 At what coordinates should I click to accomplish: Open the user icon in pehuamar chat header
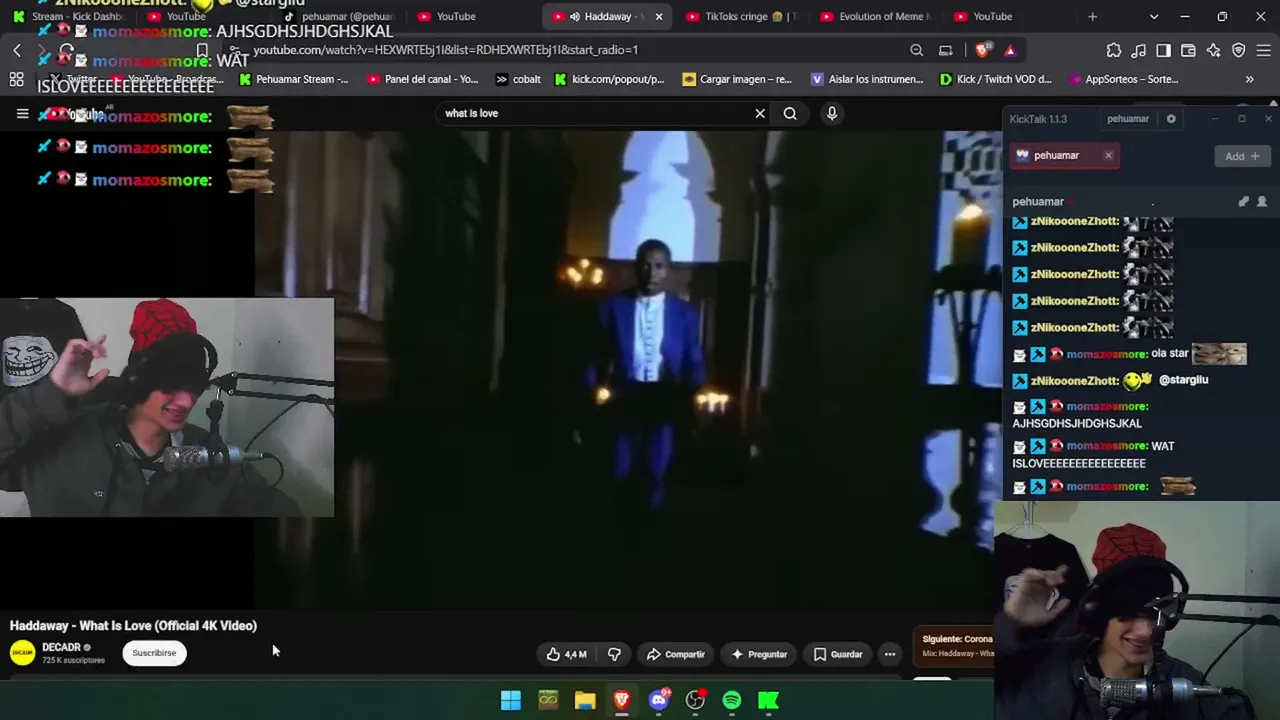point(1261,201)
